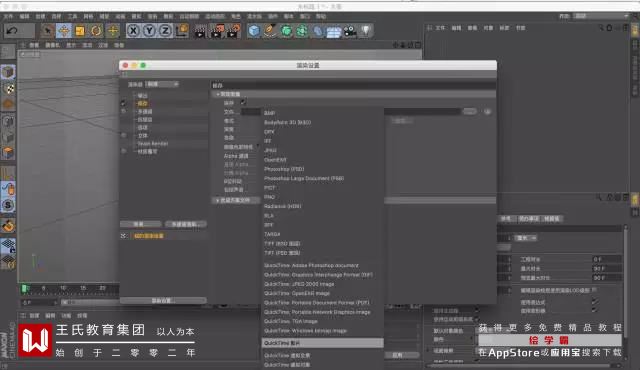
Task: Click the file path browse button
Action: tap(469, 111)
